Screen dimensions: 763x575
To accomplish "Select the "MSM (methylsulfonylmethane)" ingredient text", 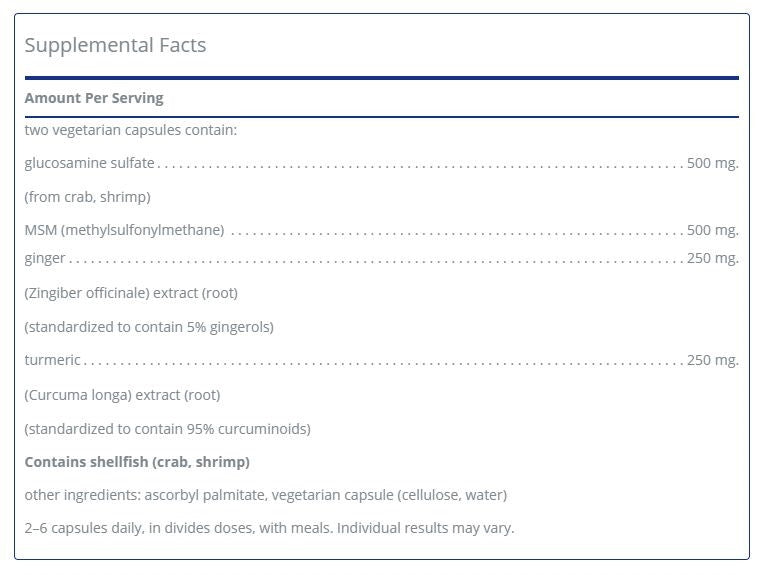I will (x=124, y=230).
